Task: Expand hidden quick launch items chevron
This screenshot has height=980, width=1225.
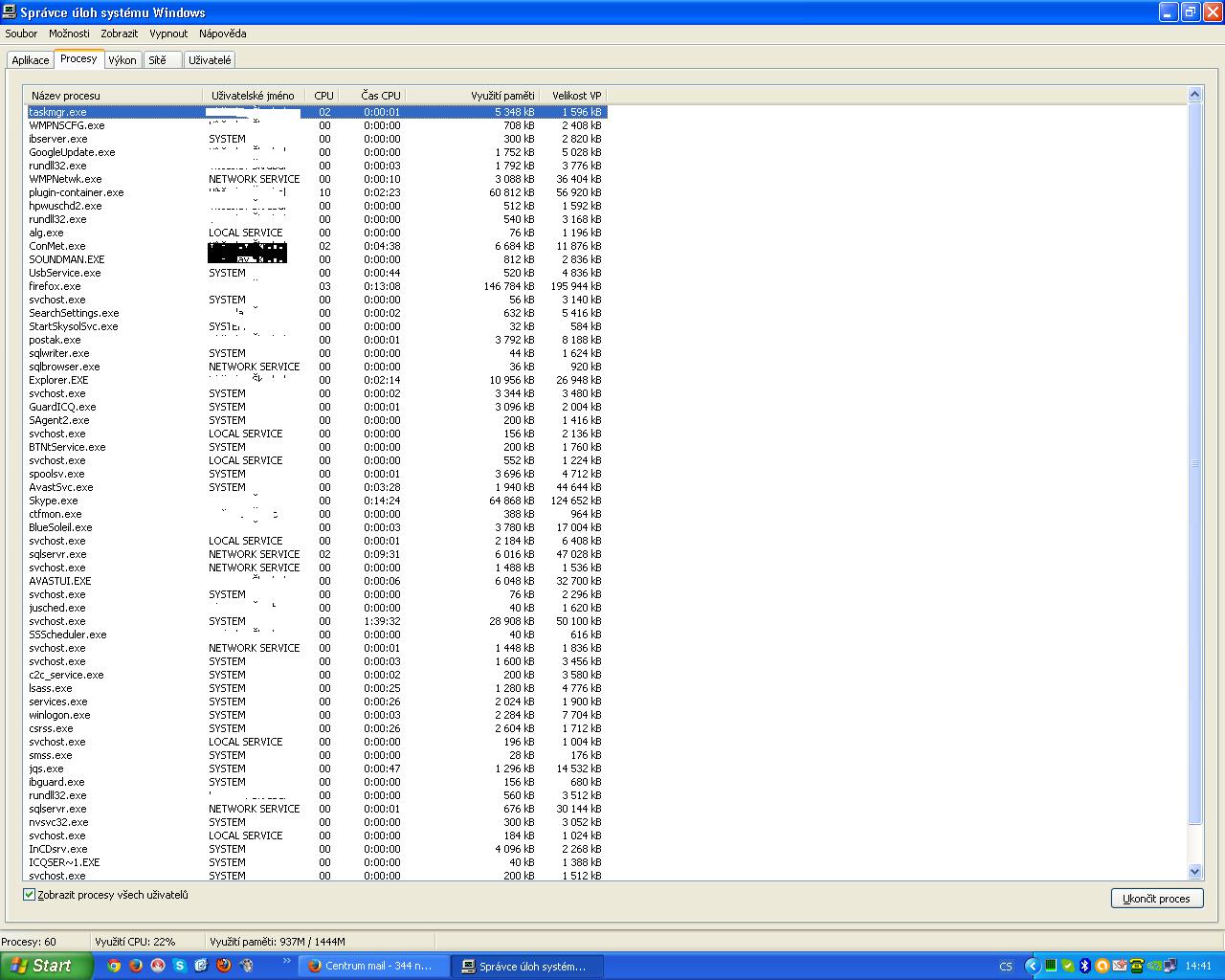Action: [287, 961]
